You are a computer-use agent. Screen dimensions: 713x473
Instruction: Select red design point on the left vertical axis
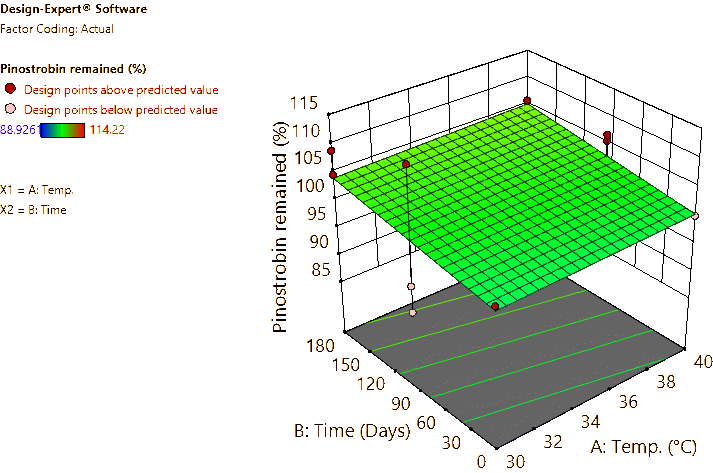[331, 151]
